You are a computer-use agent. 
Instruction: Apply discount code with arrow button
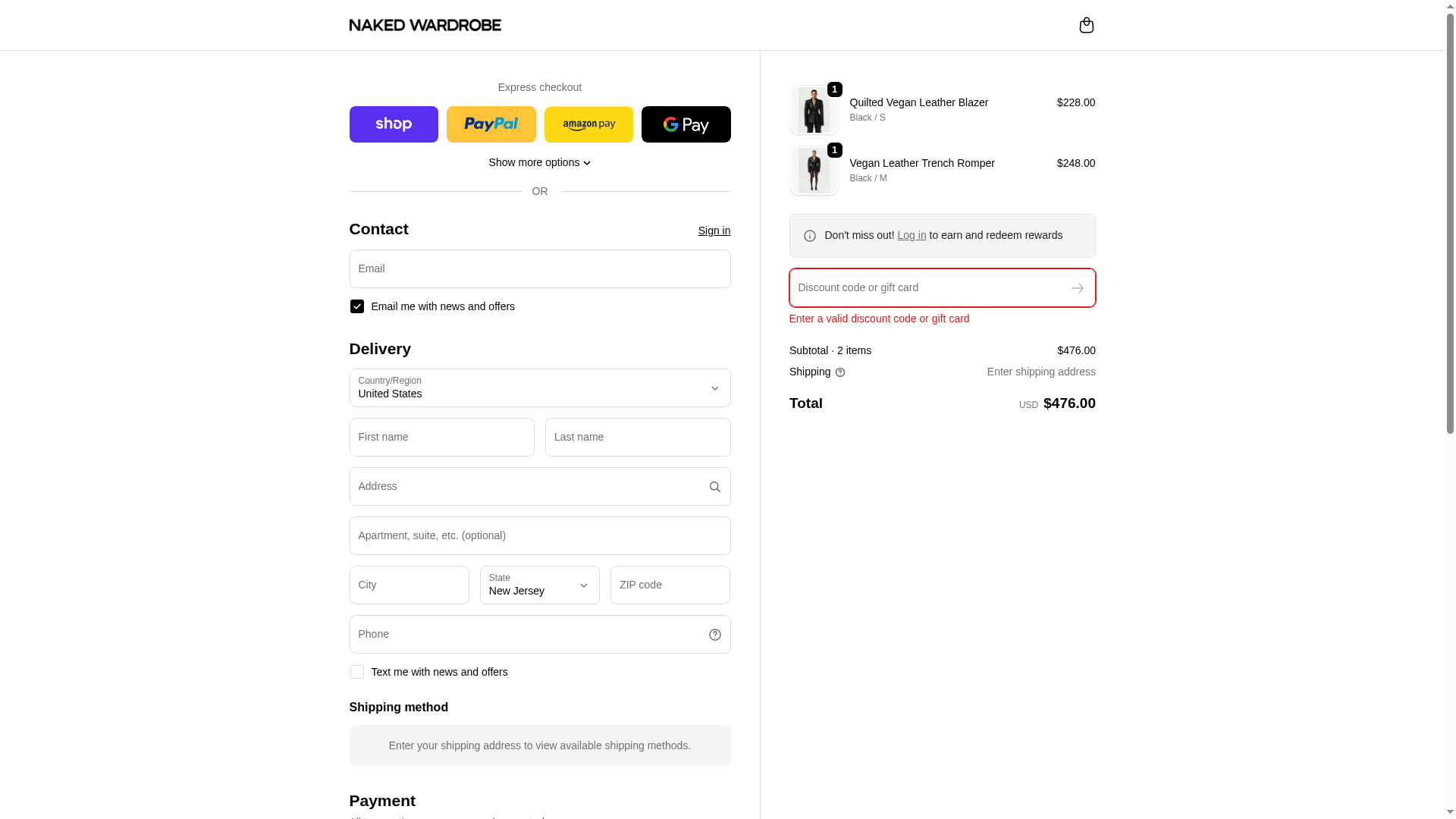1077,288
